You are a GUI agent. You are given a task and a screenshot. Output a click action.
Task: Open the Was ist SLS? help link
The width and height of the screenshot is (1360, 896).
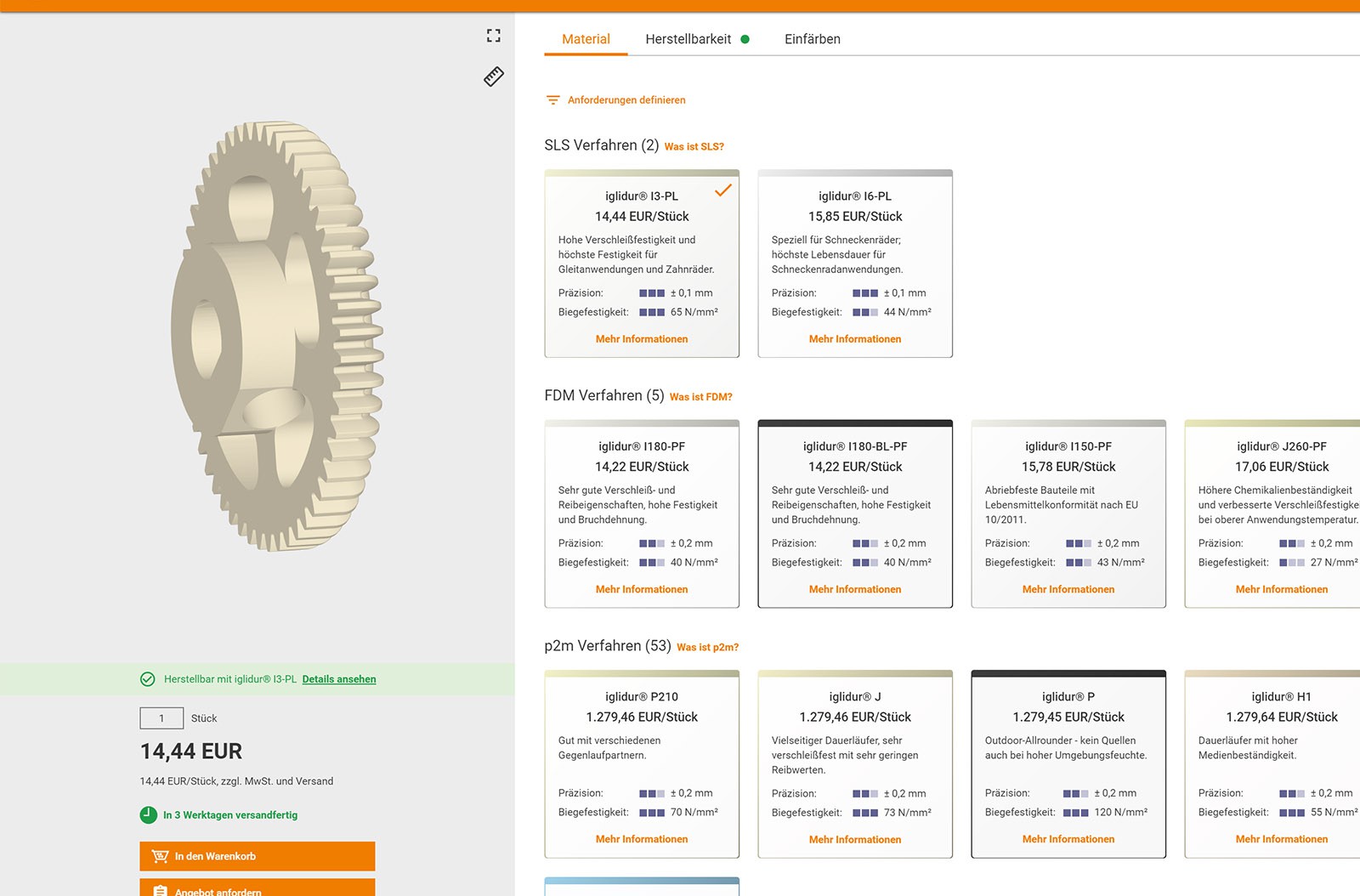(x=694, y=147)
